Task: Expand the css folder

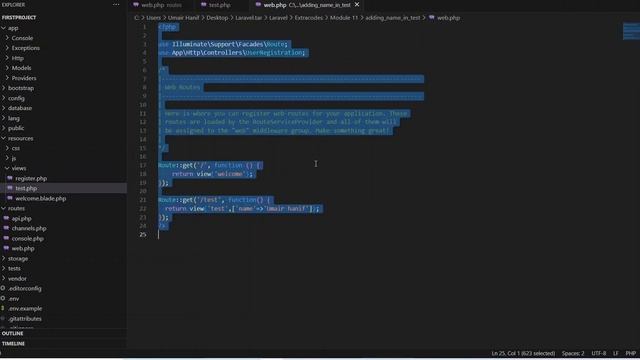Action: (16, 148)
